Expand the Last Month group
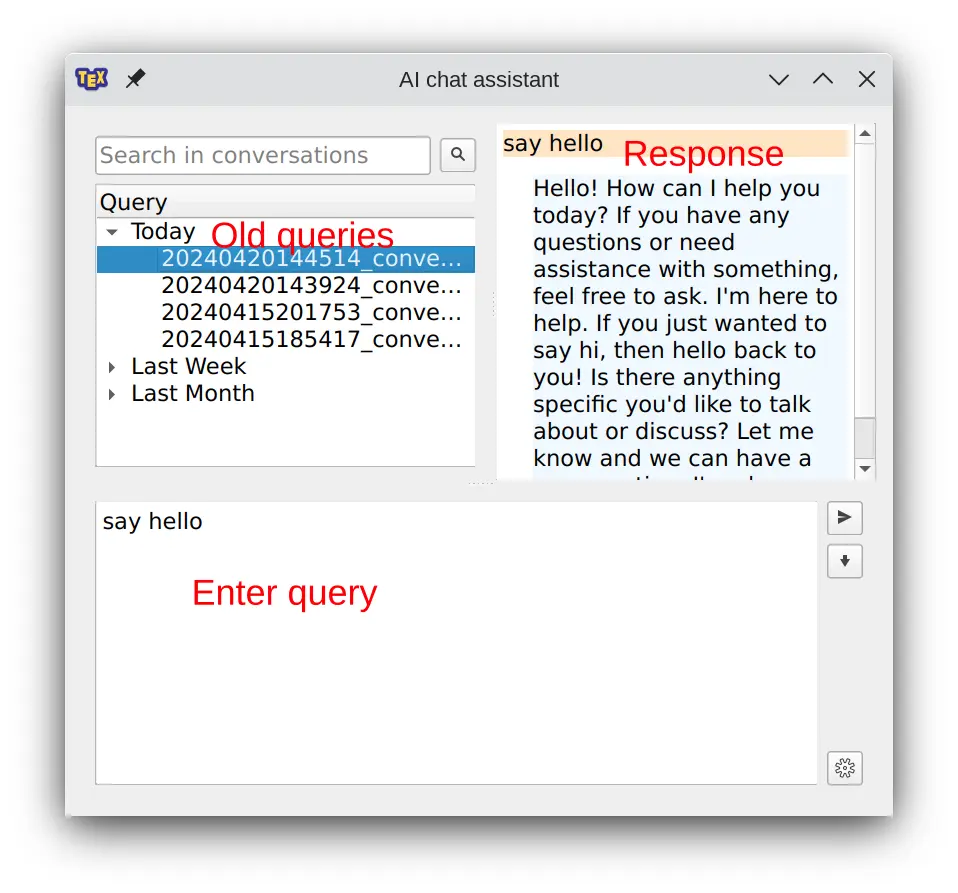Screen dimensions: 958x893 112,394
